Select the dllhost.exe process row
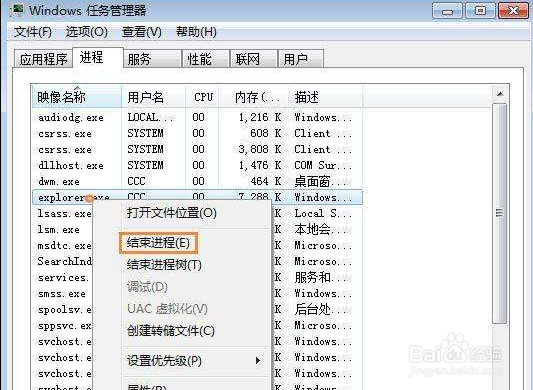The image size is (533, 390). (197, 166)
